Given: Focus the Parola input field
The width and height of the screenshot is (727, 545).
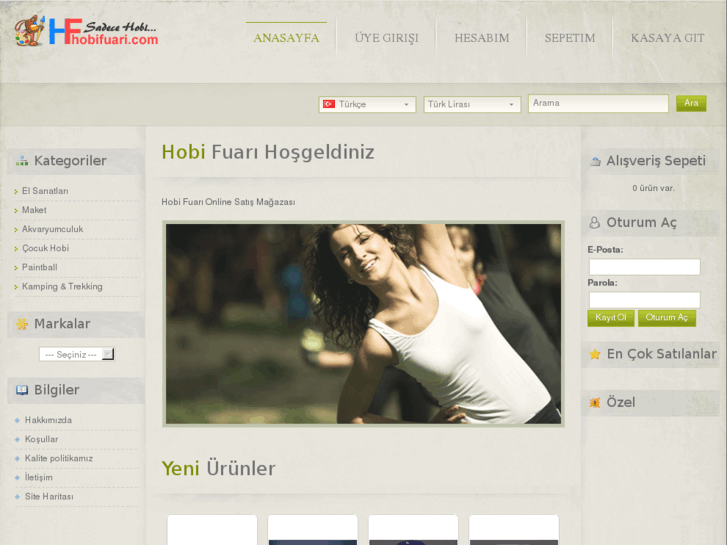Looking at the screenshot, I should (x=644, y=300).
